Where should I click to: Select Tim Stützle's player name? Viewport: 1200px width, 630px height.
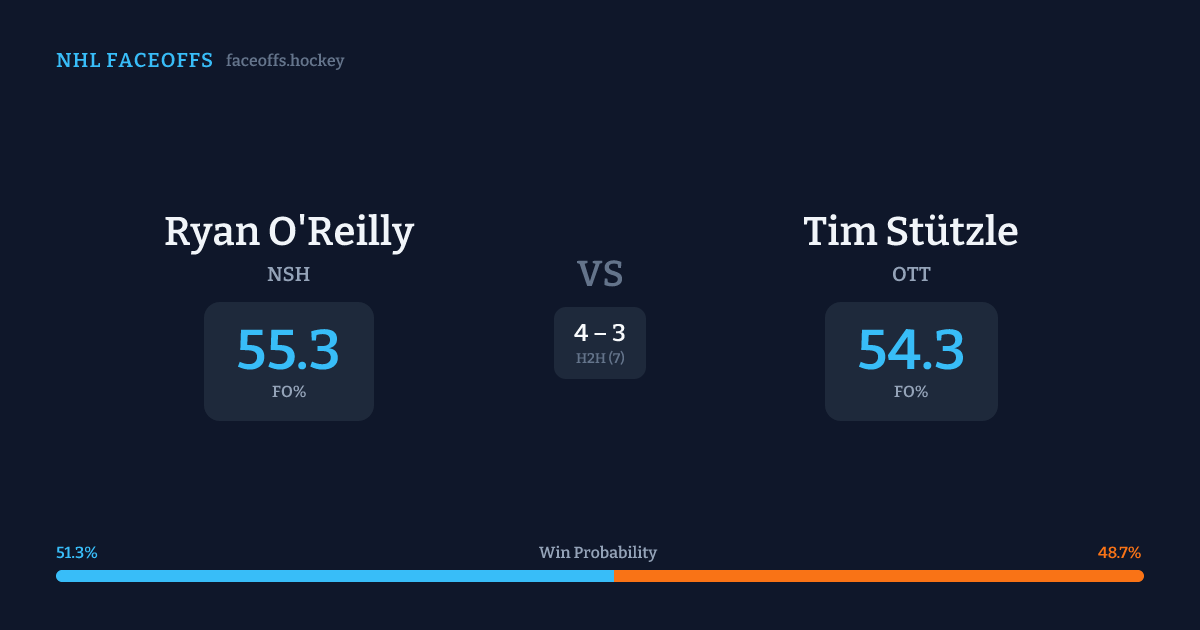[x=911, y=232]
